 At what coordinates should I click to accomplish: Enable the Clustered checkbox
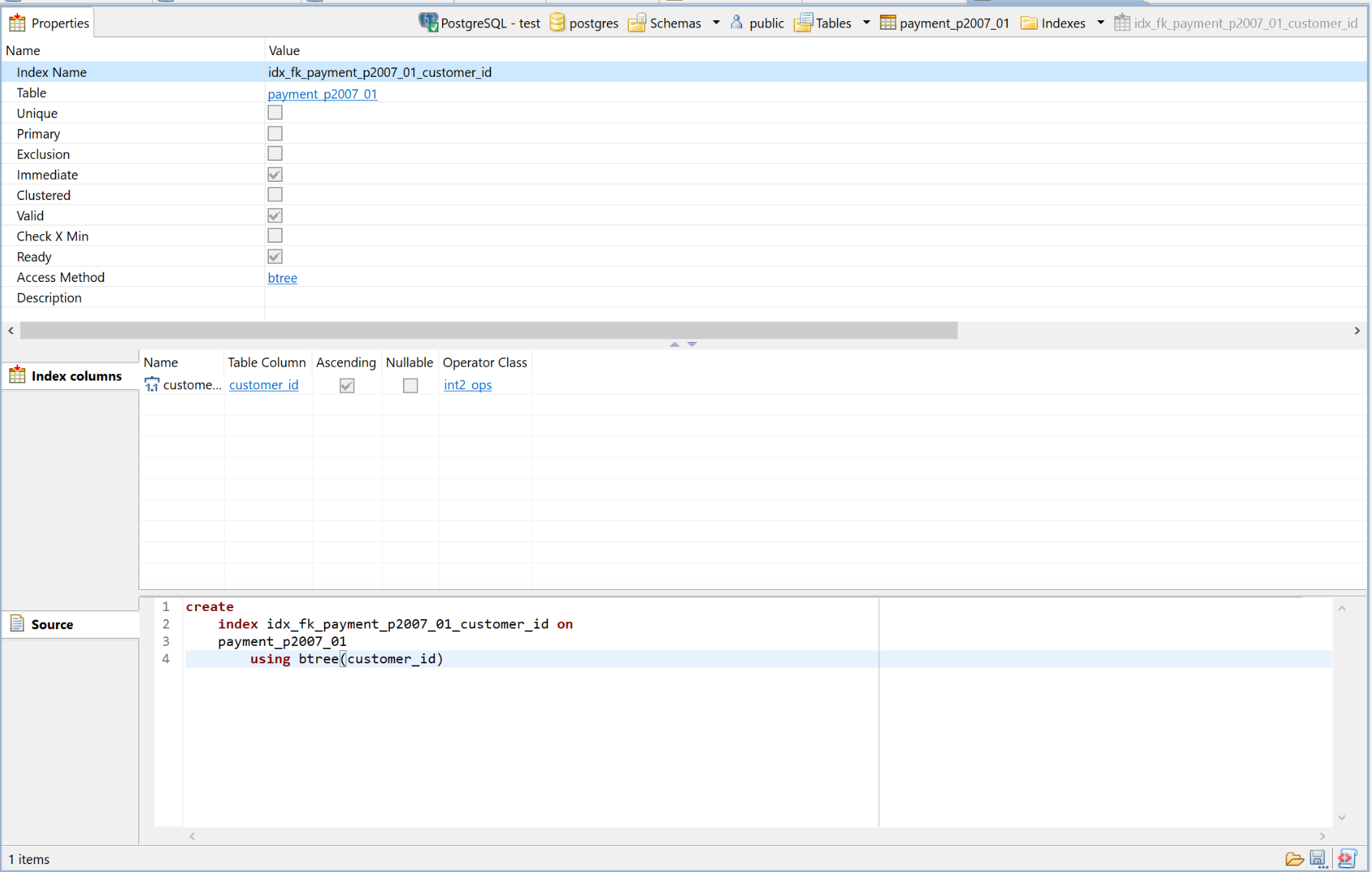pyautogui.click(x=275, y=194)
